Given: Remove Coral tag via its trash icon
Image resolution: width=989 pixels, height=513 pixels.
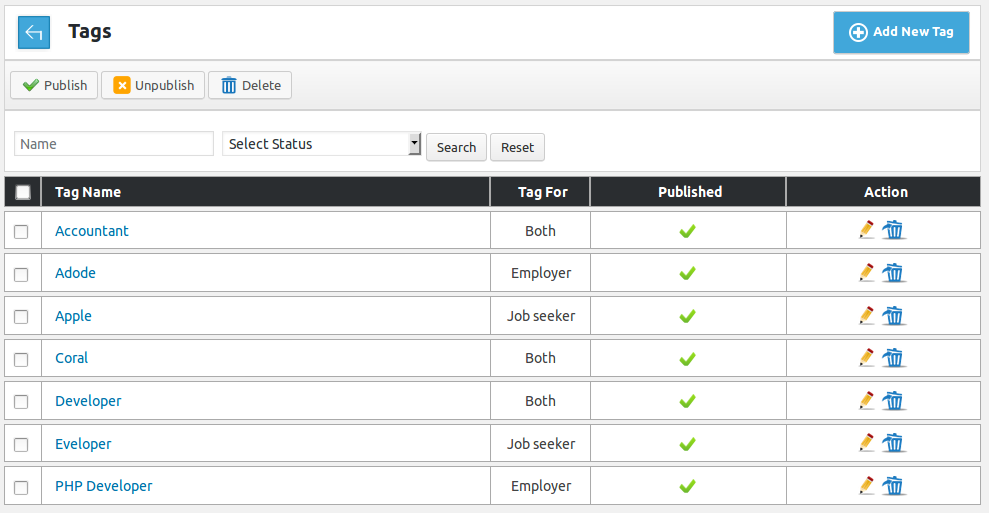Looking at the screenshot, I should (x=893, y=358).
